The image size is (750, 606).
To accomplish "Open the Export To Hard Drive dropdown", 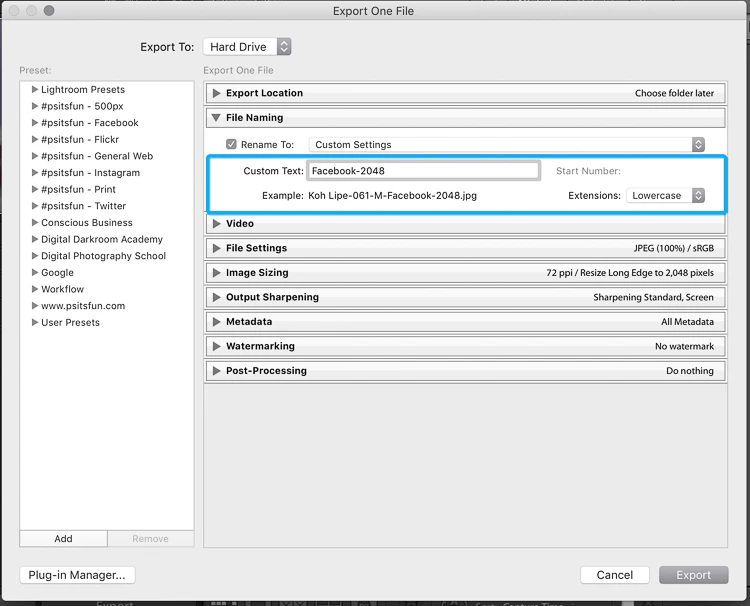I will (x=247, y=47).
